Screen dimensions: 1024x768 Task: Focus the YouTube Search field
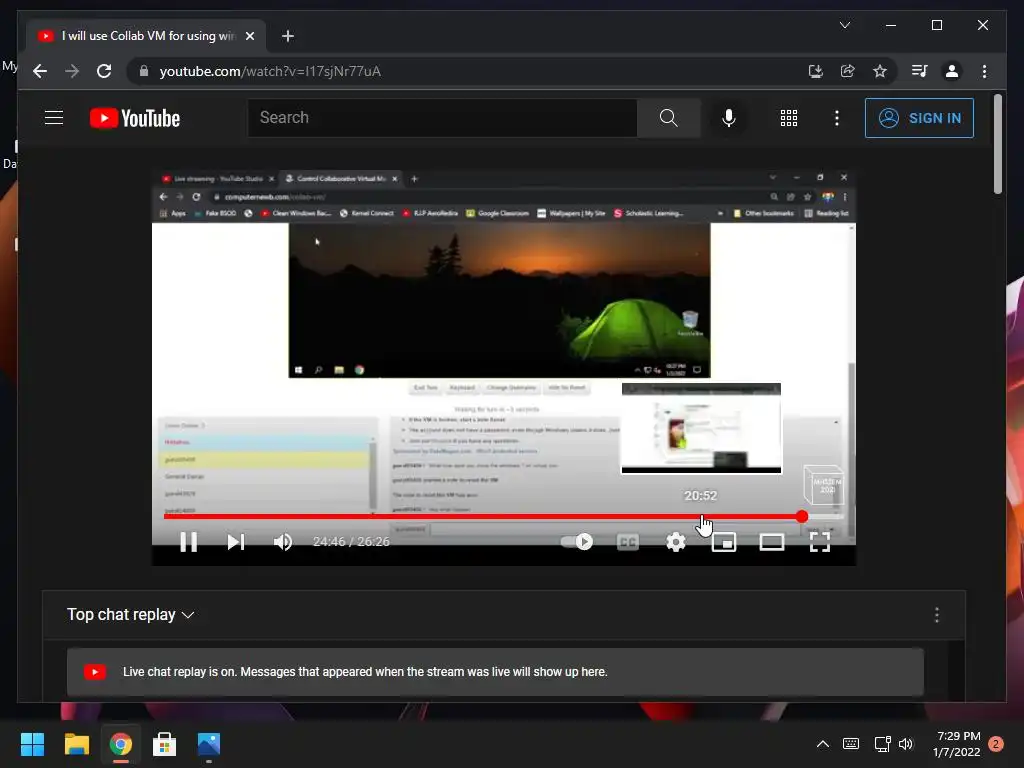pos(442,118)
